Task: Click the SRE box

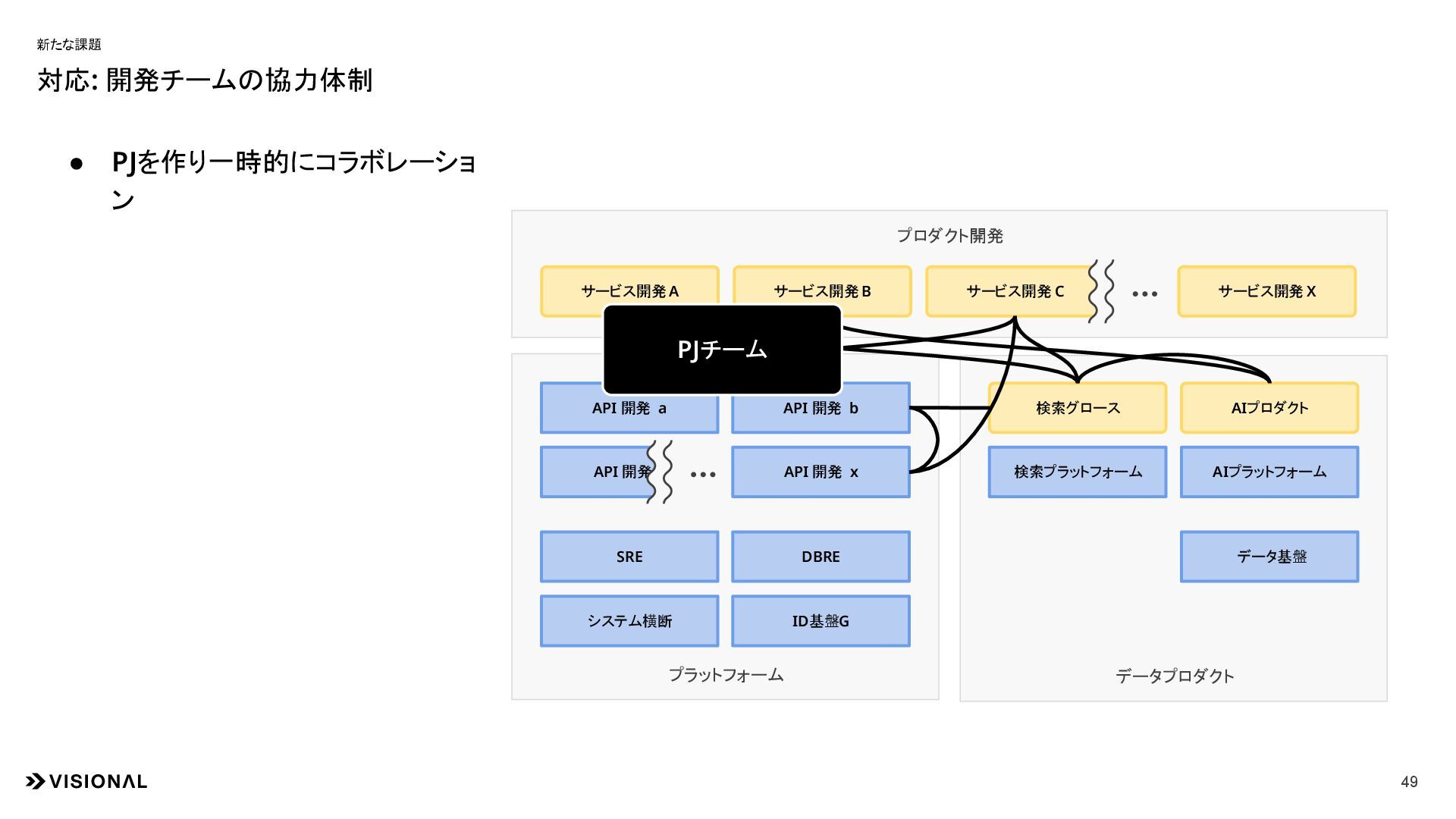Action: (x=629, y=557)
